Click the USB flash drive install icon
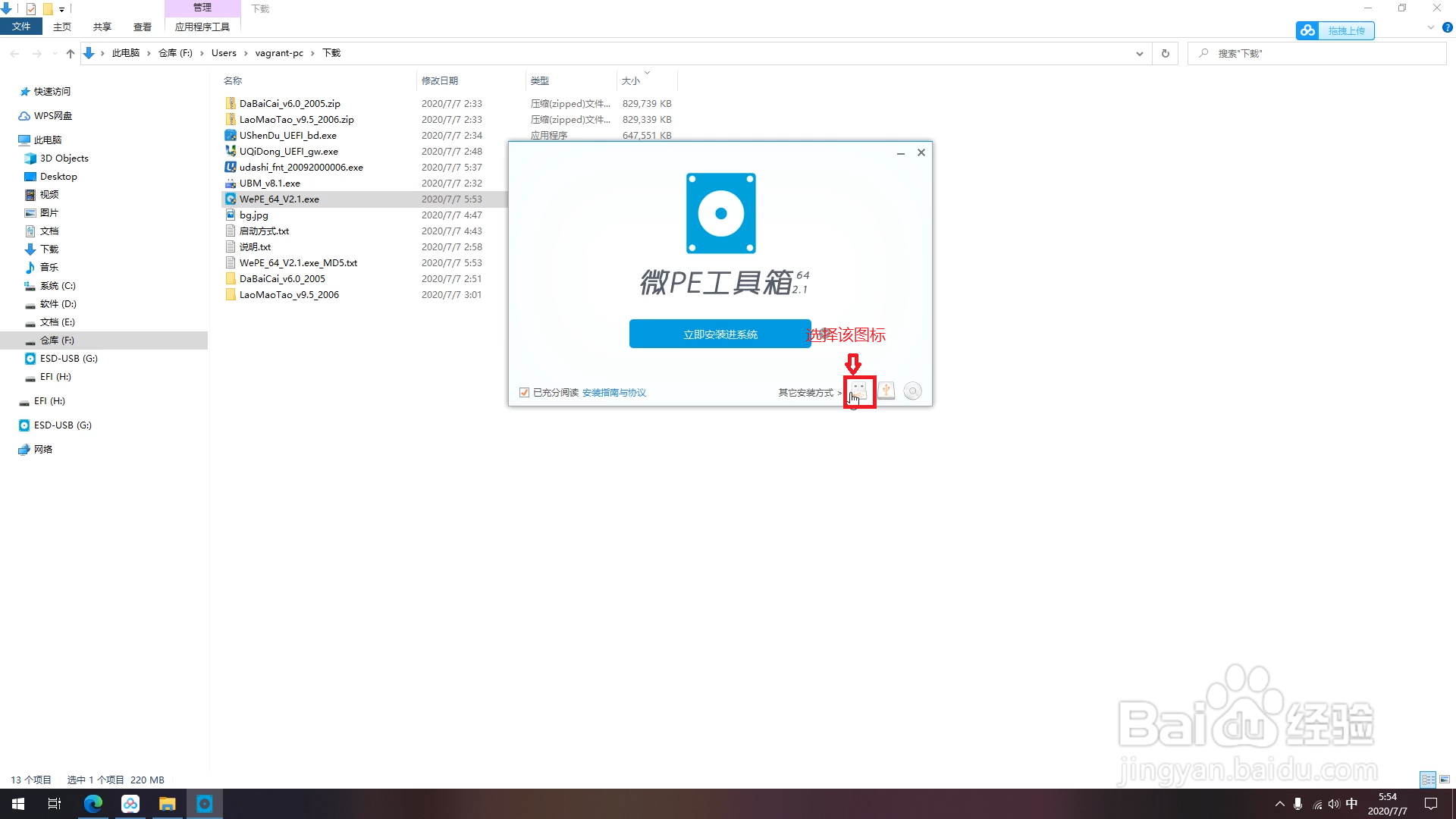 pyautogui.click(x=858, y=391)
